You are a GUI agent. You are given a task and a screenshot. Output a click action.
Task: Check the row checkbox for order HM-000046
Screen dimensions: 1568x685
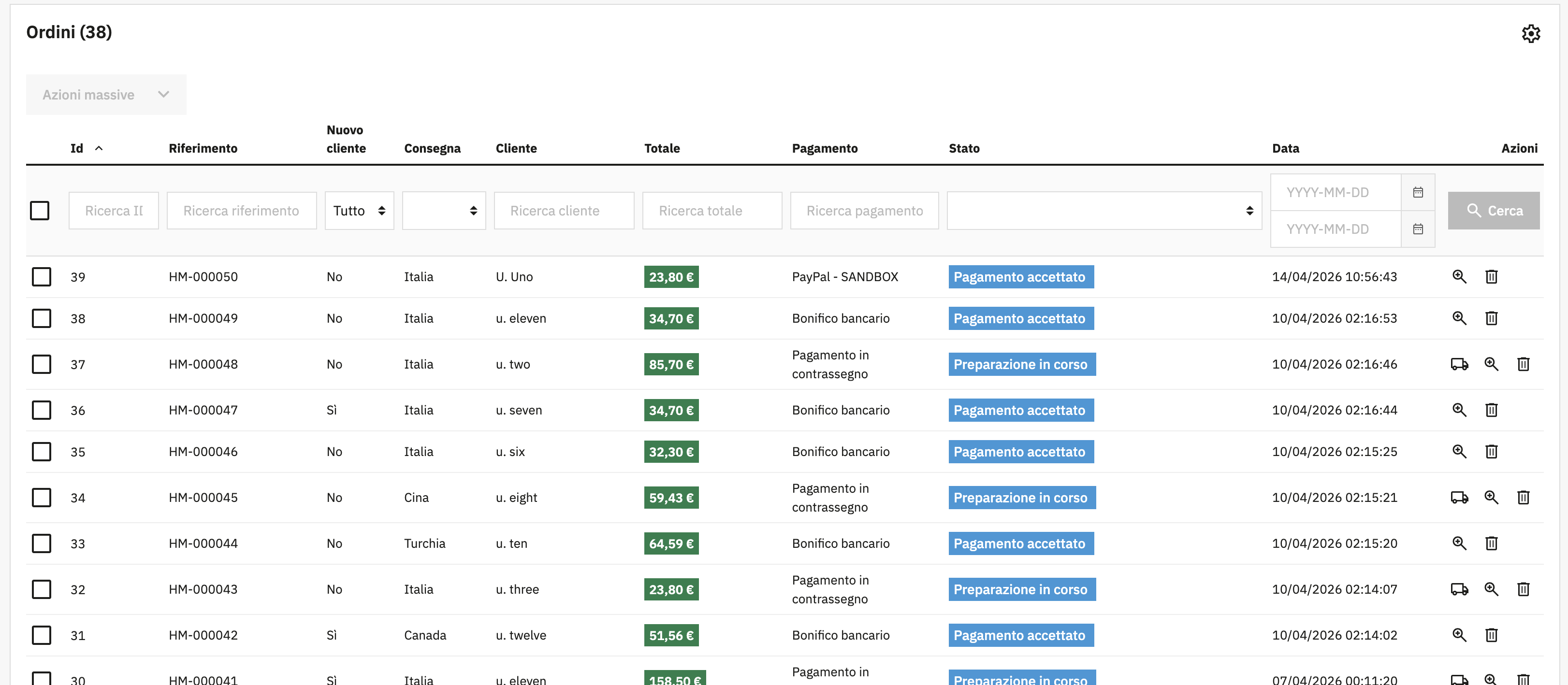pos(41,451)
